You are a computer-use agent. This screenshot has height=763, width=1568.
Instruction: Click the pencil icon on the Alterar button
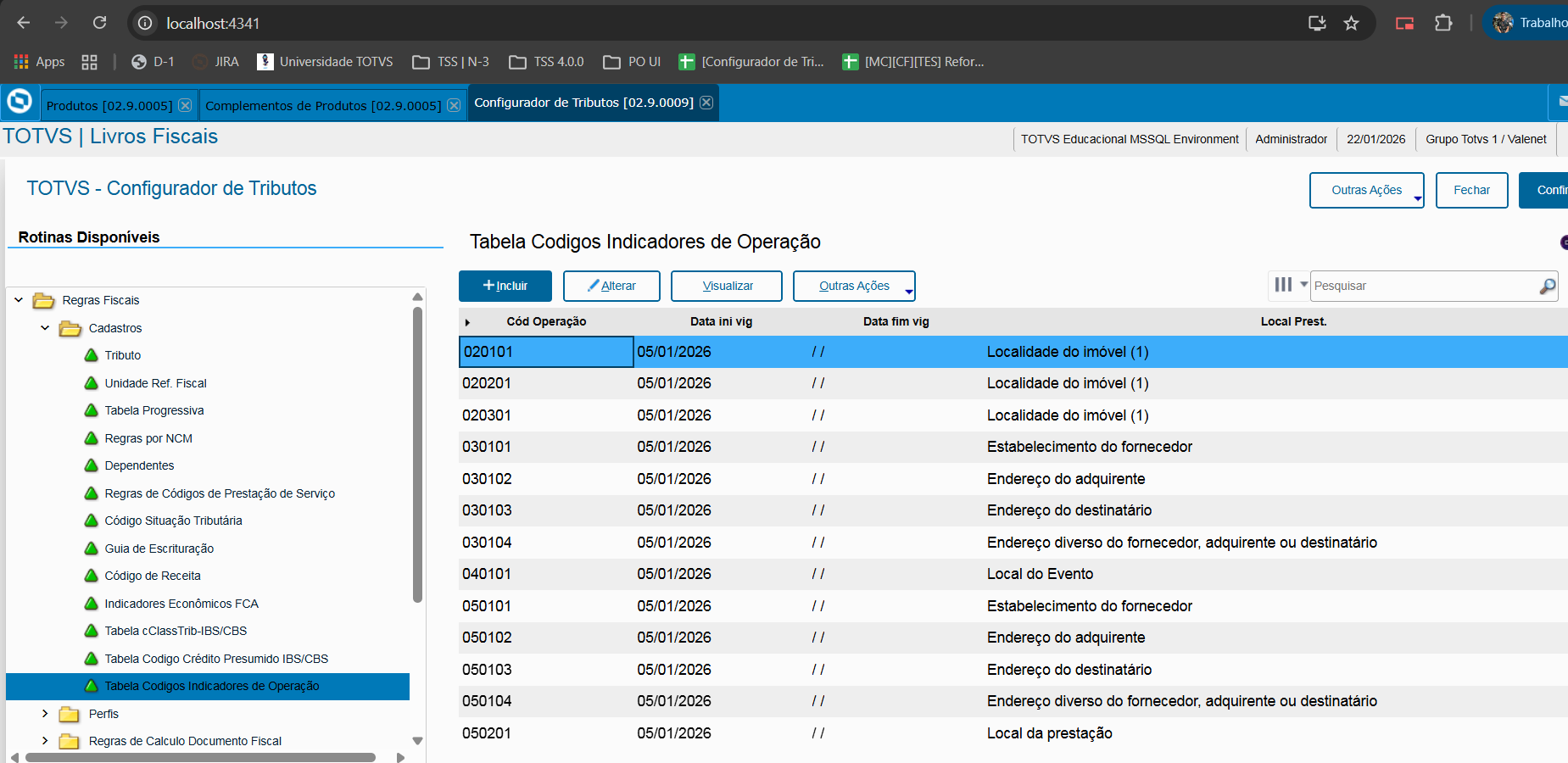pos(594,286)
